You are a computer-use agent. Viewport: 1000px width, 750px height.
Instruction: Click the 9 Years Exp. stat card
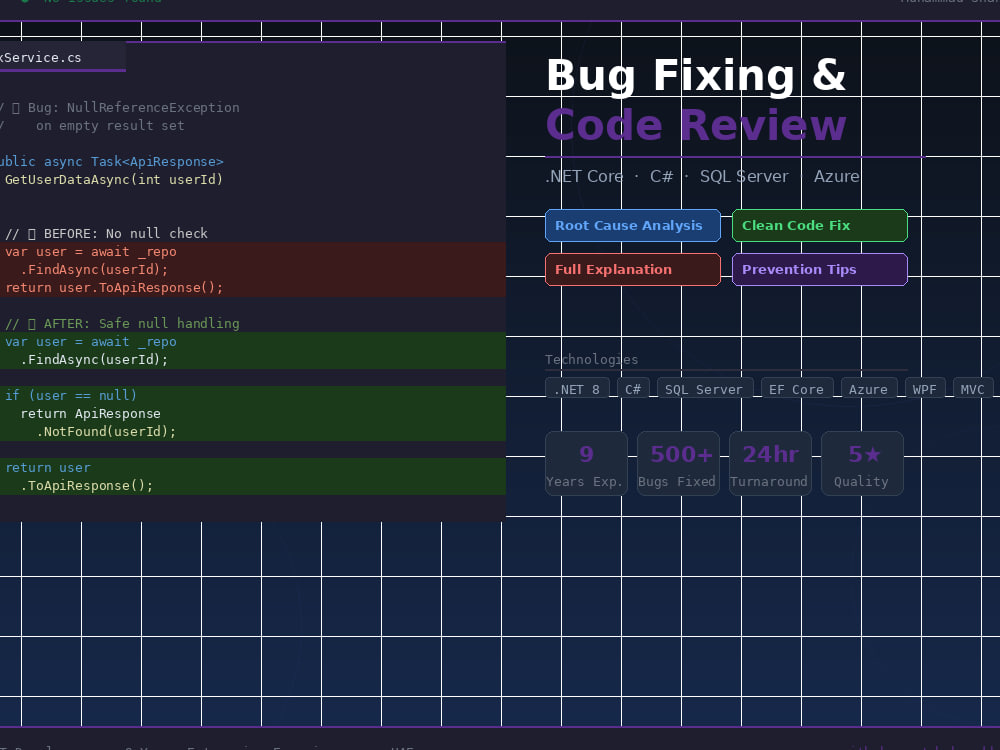[586, 464]
